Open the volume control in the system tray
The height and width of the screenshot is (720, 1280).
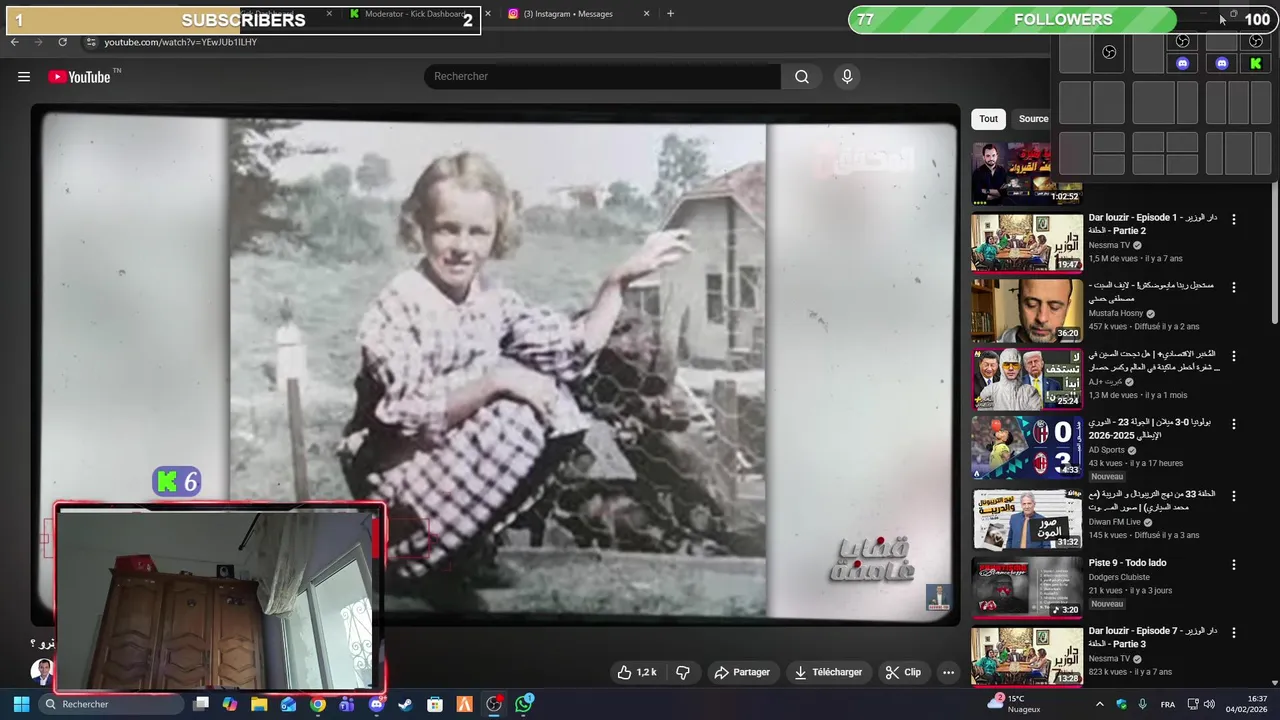(1209, 704)
